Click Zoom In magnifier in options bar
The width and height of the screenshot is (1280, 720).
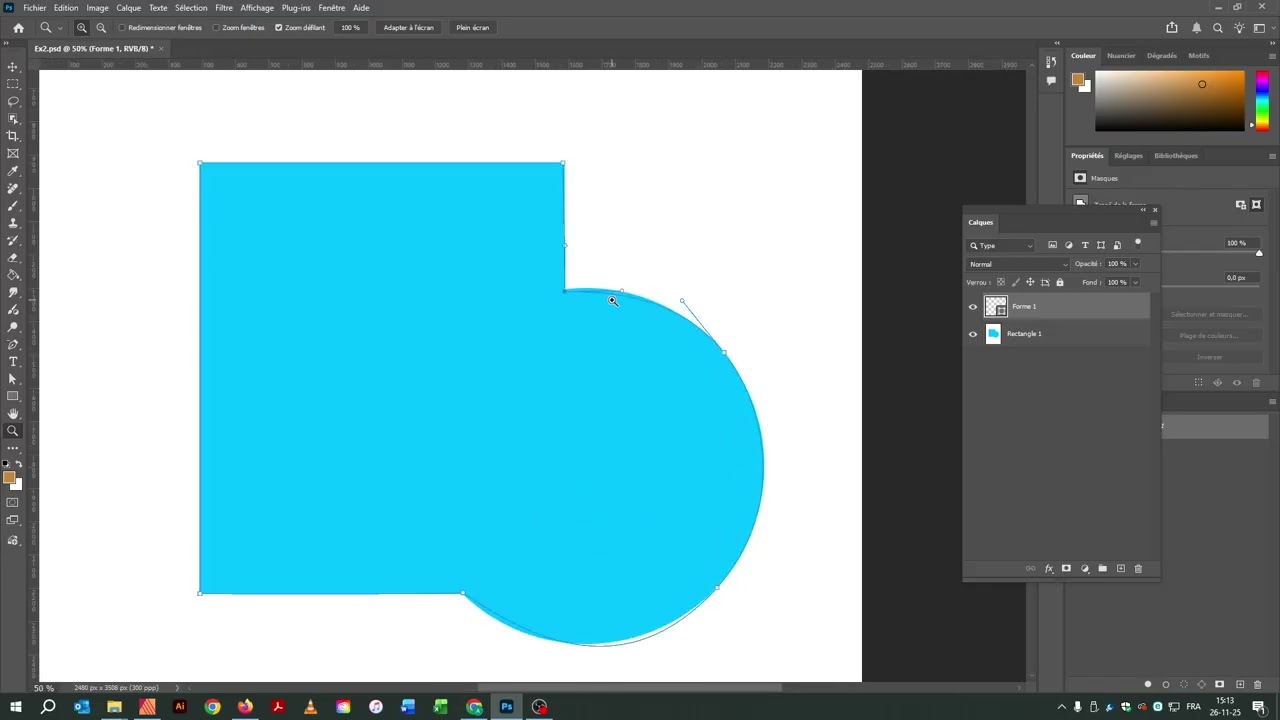[x=82, y=28]
